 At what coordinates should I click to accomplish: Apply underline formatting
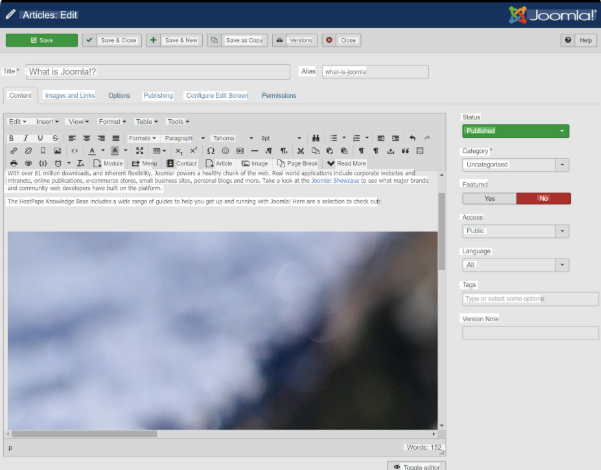(x=40, y=138)
